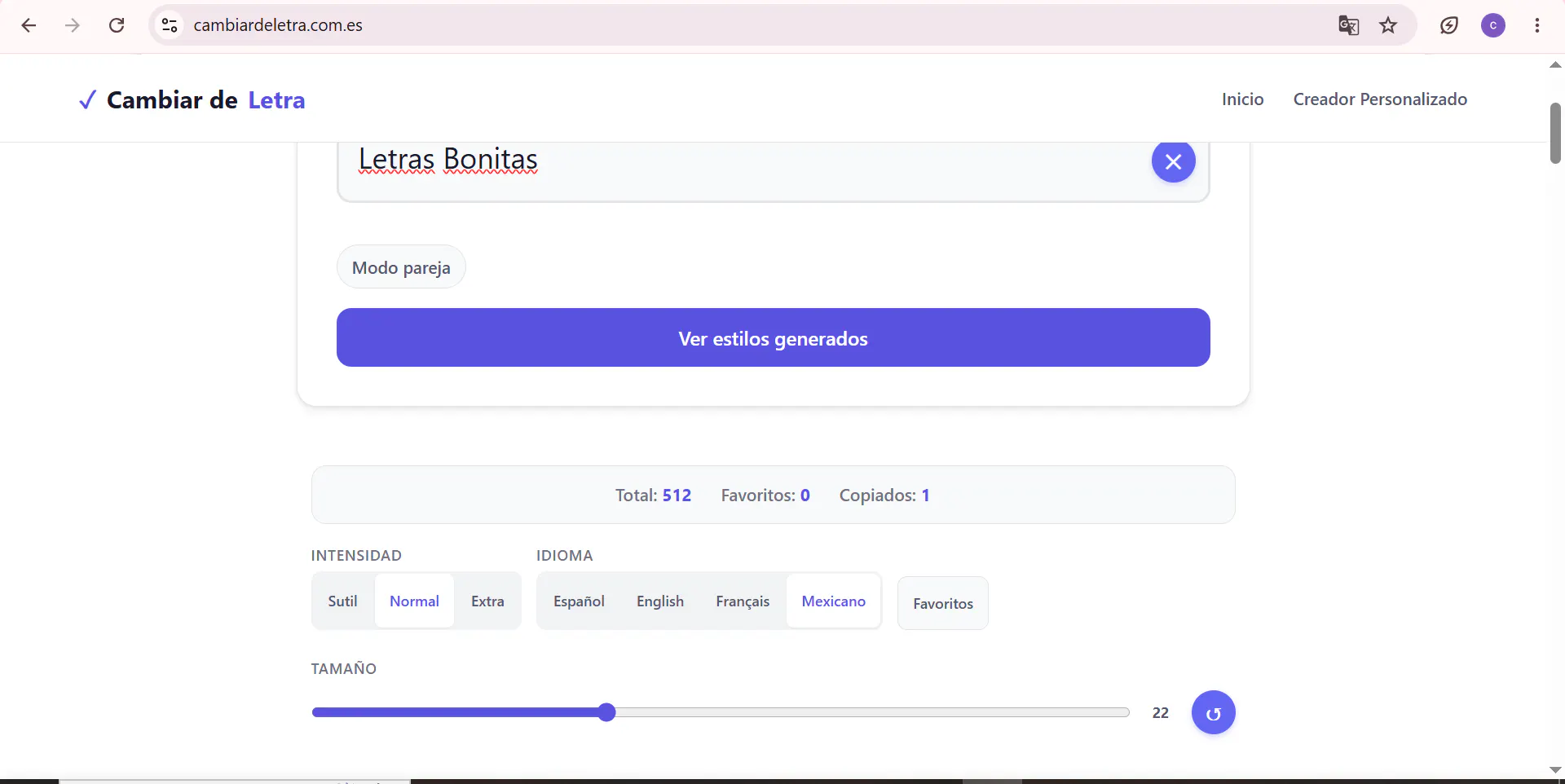This screenshot has width=1565, height=784.
Task: Open the site information icon in the address bar
Action: (170, 25)
